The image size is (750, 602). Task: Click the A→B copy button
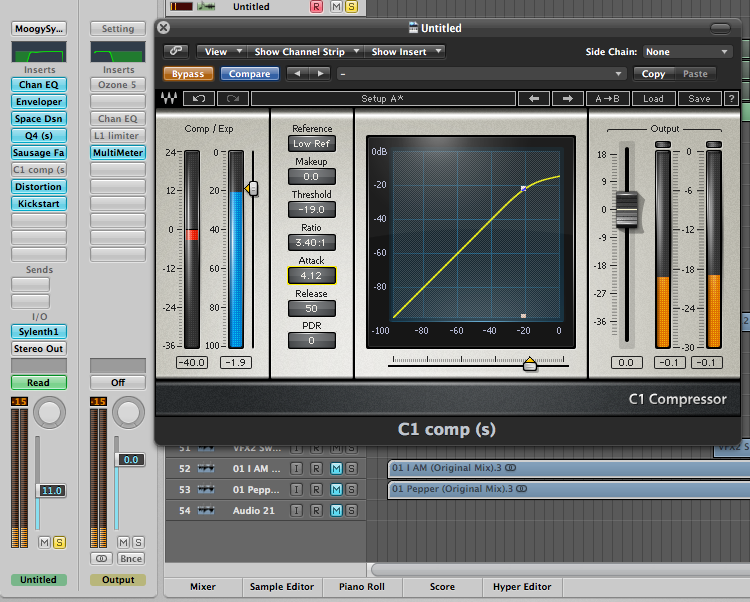607,99
